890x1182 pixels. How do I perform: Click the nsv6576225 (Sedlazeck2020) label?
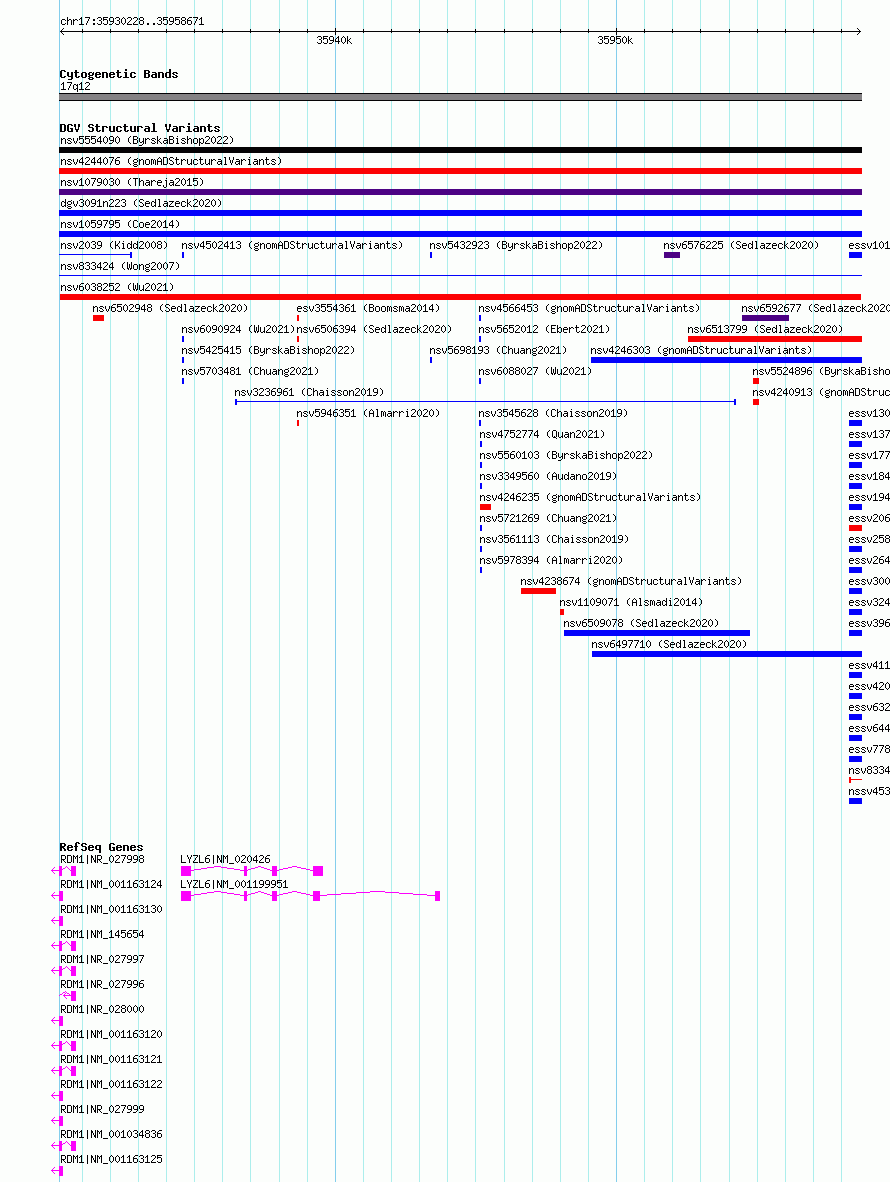(742, 246)
